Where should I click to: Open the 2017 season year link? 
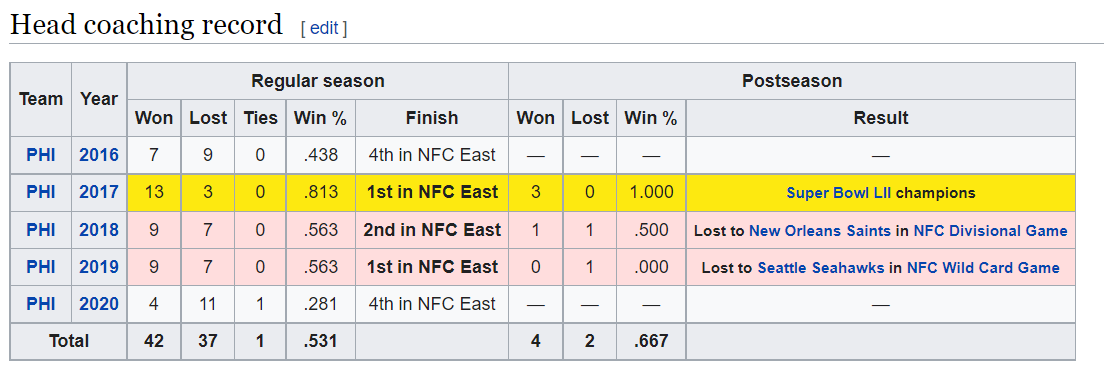99,192
